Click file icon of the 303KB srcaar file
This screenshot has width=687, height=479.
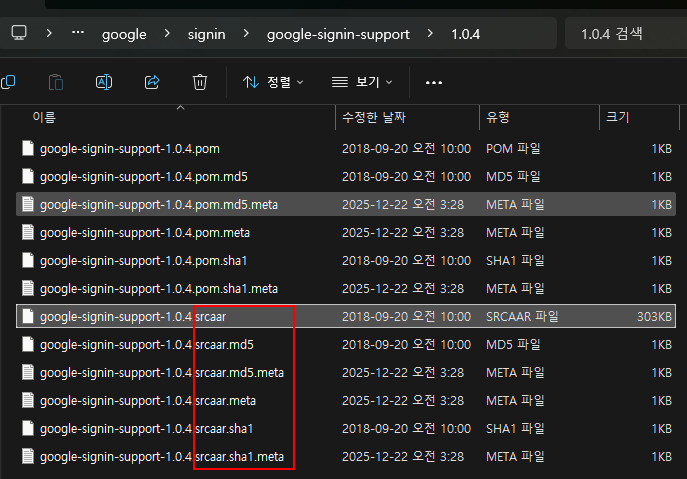[28, 316]
